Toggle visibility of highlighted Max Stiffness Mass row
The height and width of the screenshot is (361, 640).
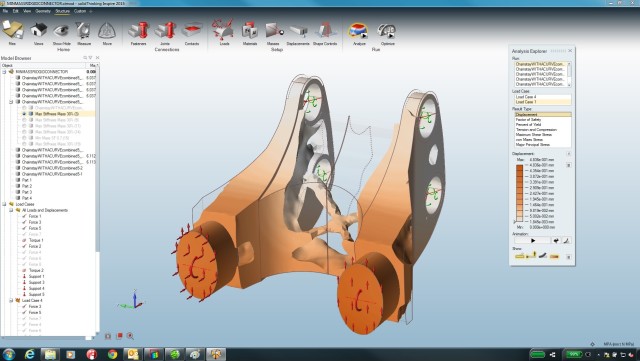(24, 114)
